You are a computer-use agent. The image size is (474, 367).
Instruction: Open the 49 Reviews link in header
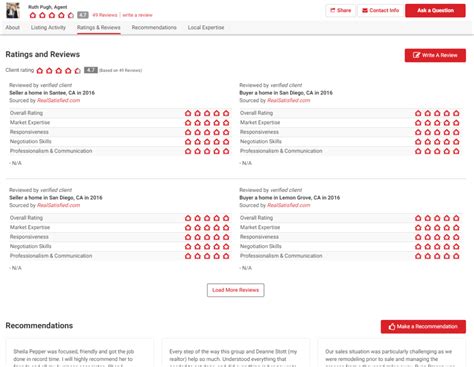105,15
